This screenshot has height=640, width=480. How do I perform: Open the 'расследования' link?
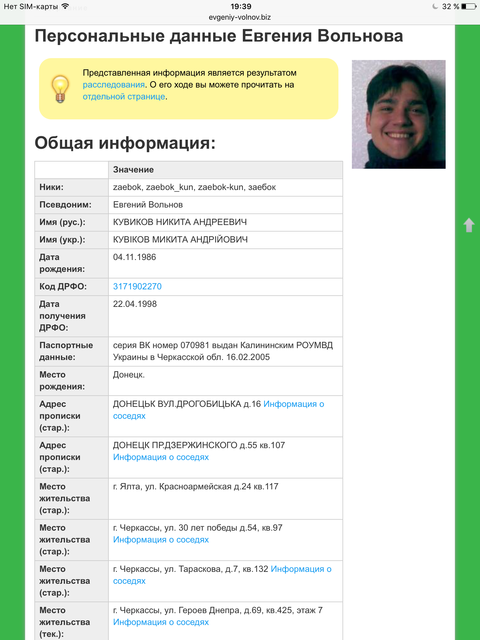113,84
